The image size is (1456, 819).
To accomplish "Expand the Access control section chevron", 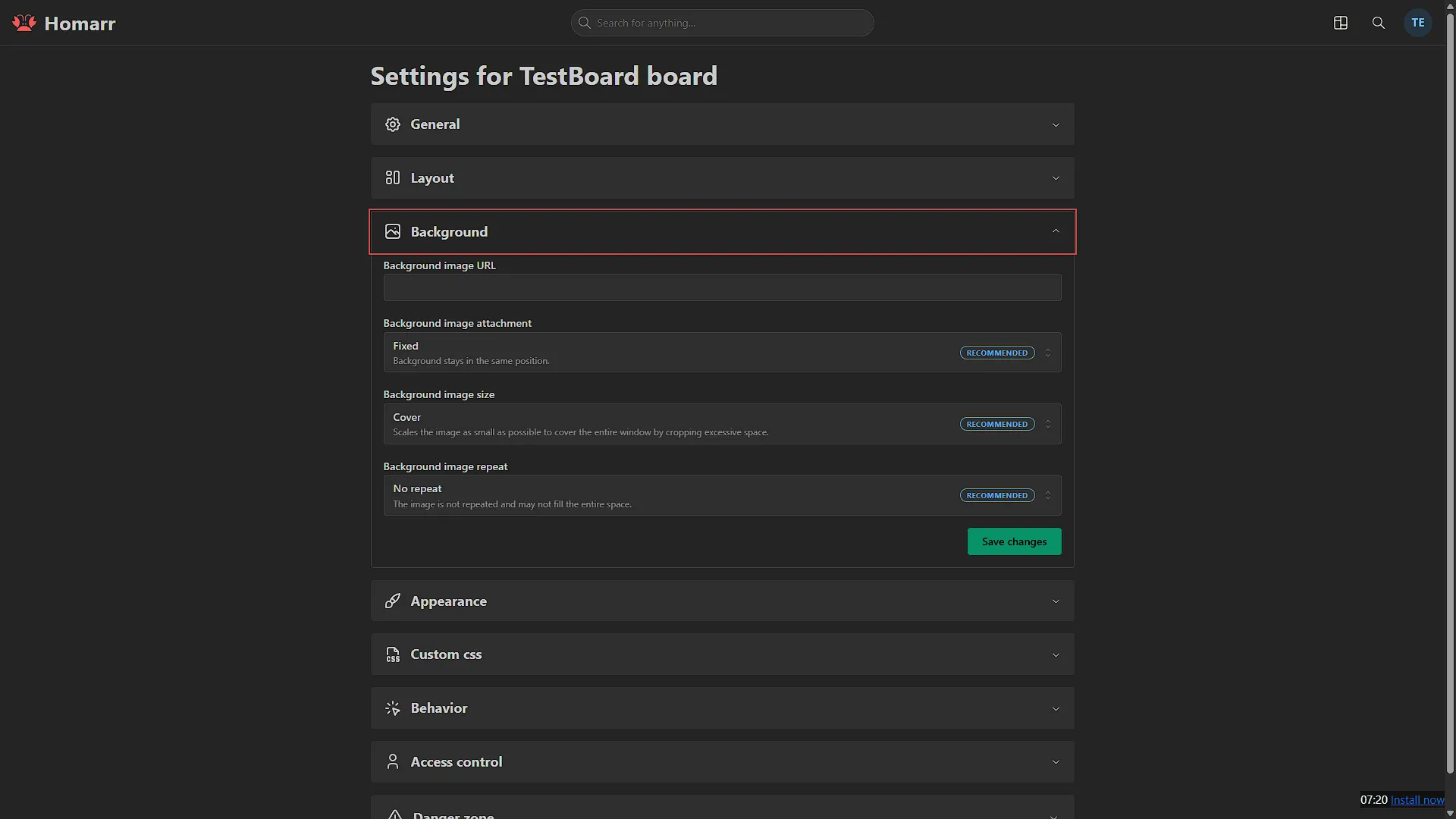I will tap(1056, 761).
